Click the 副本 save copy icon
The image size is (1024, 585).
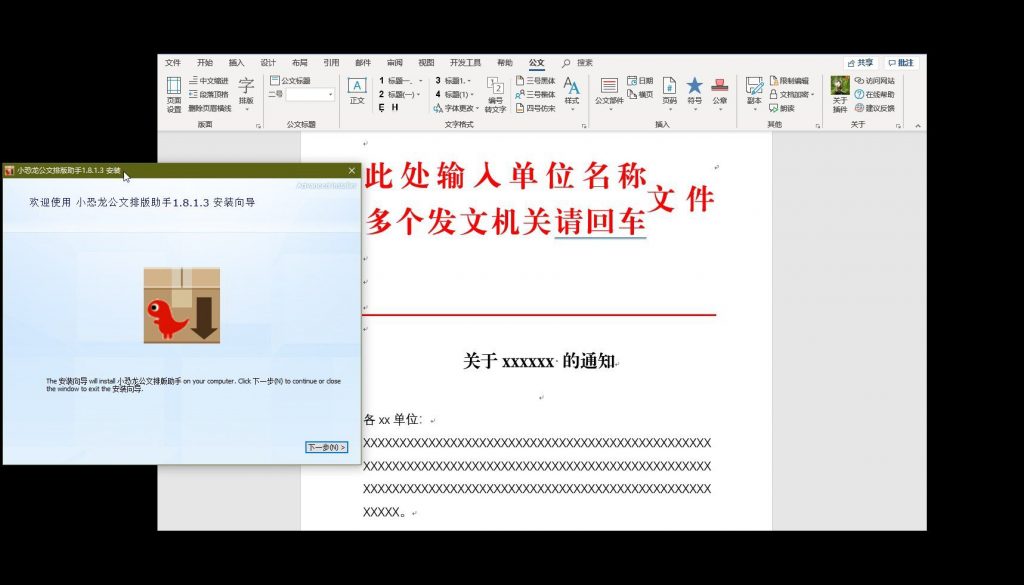pos(754,91)
